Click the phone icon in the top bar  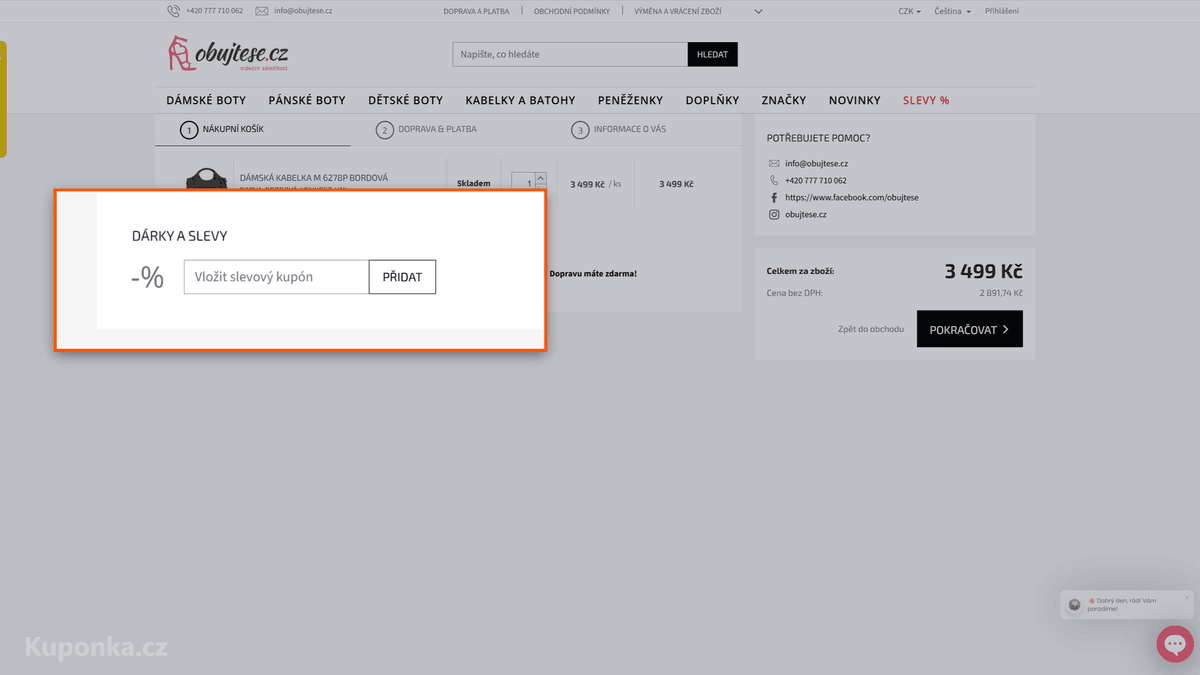tap(174, 11)
